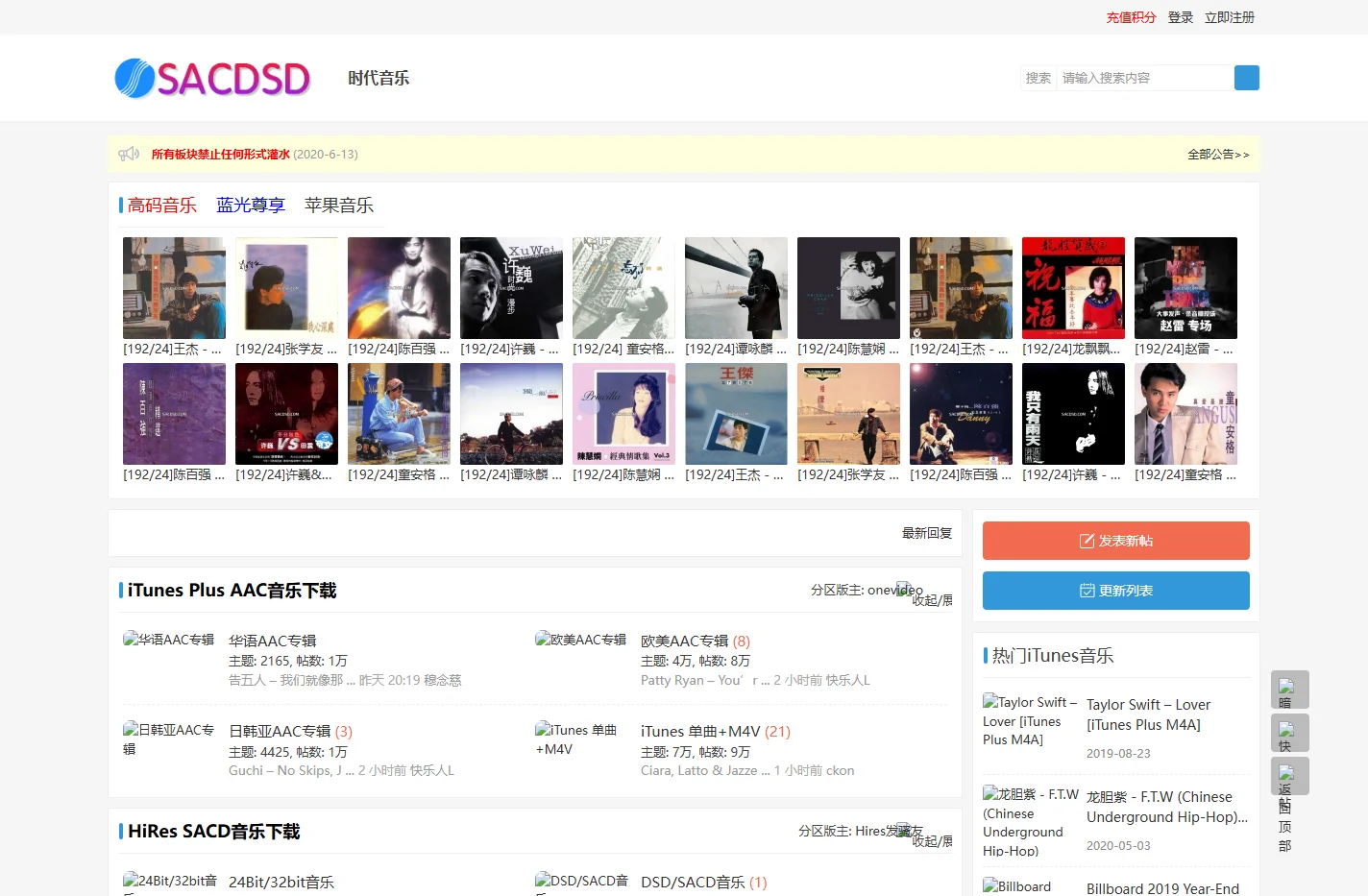The image size is (1368, 896).
Task: Open Taylor Swift Lover thumbnail image
Action: click(1030, 720)
